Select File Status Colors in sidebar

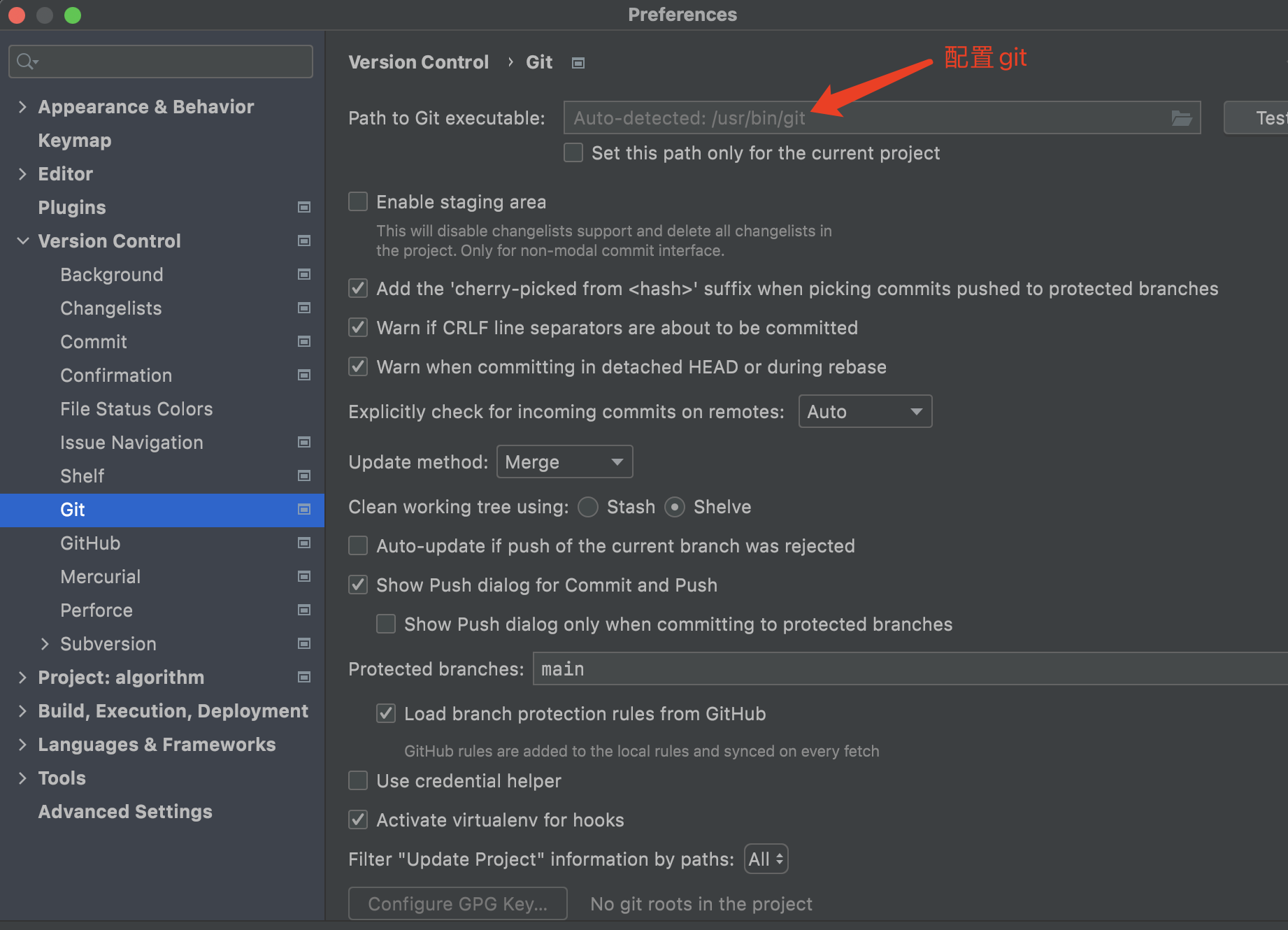click(136, 409)
